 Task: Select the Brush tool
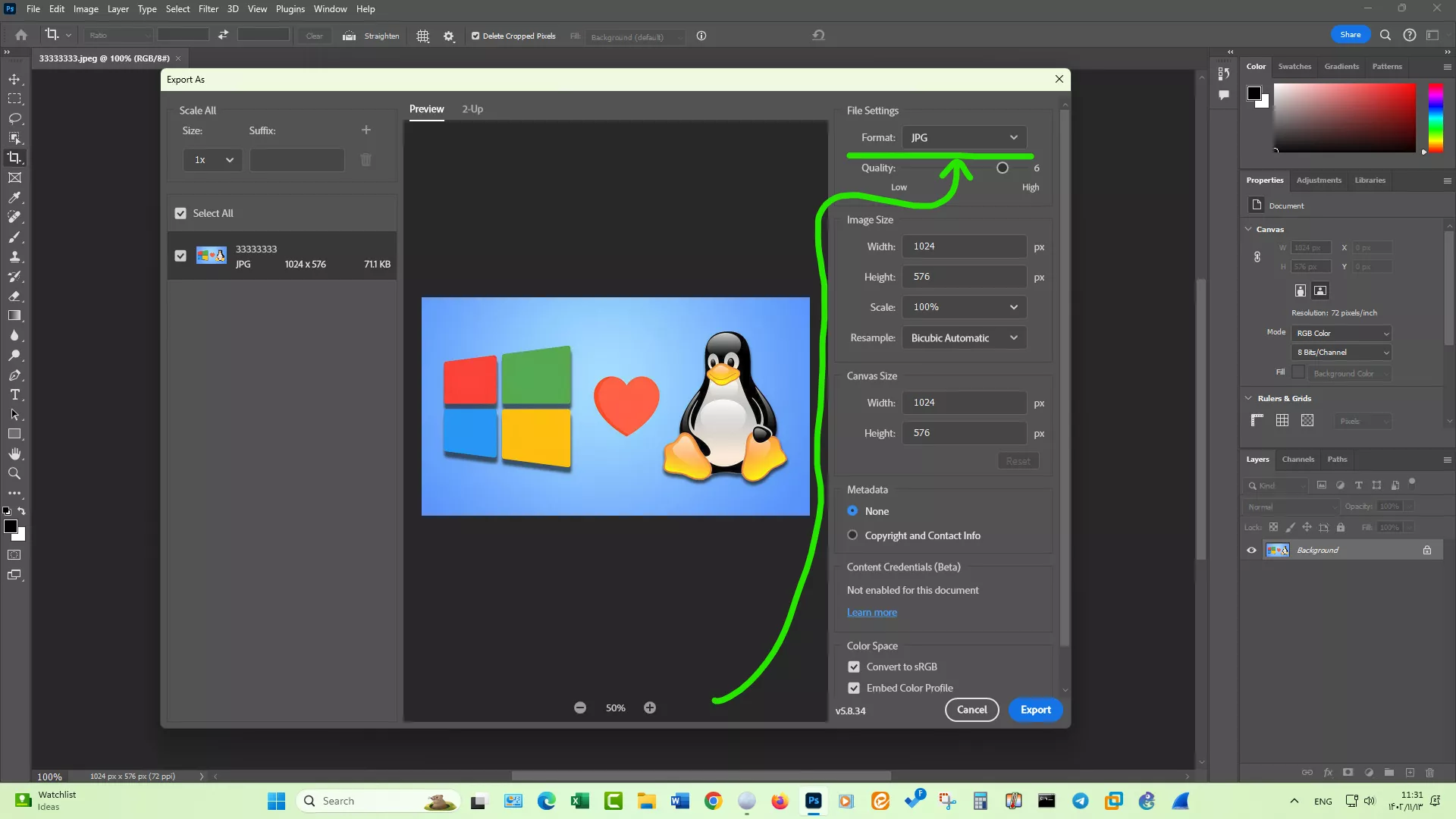(14, 237)
